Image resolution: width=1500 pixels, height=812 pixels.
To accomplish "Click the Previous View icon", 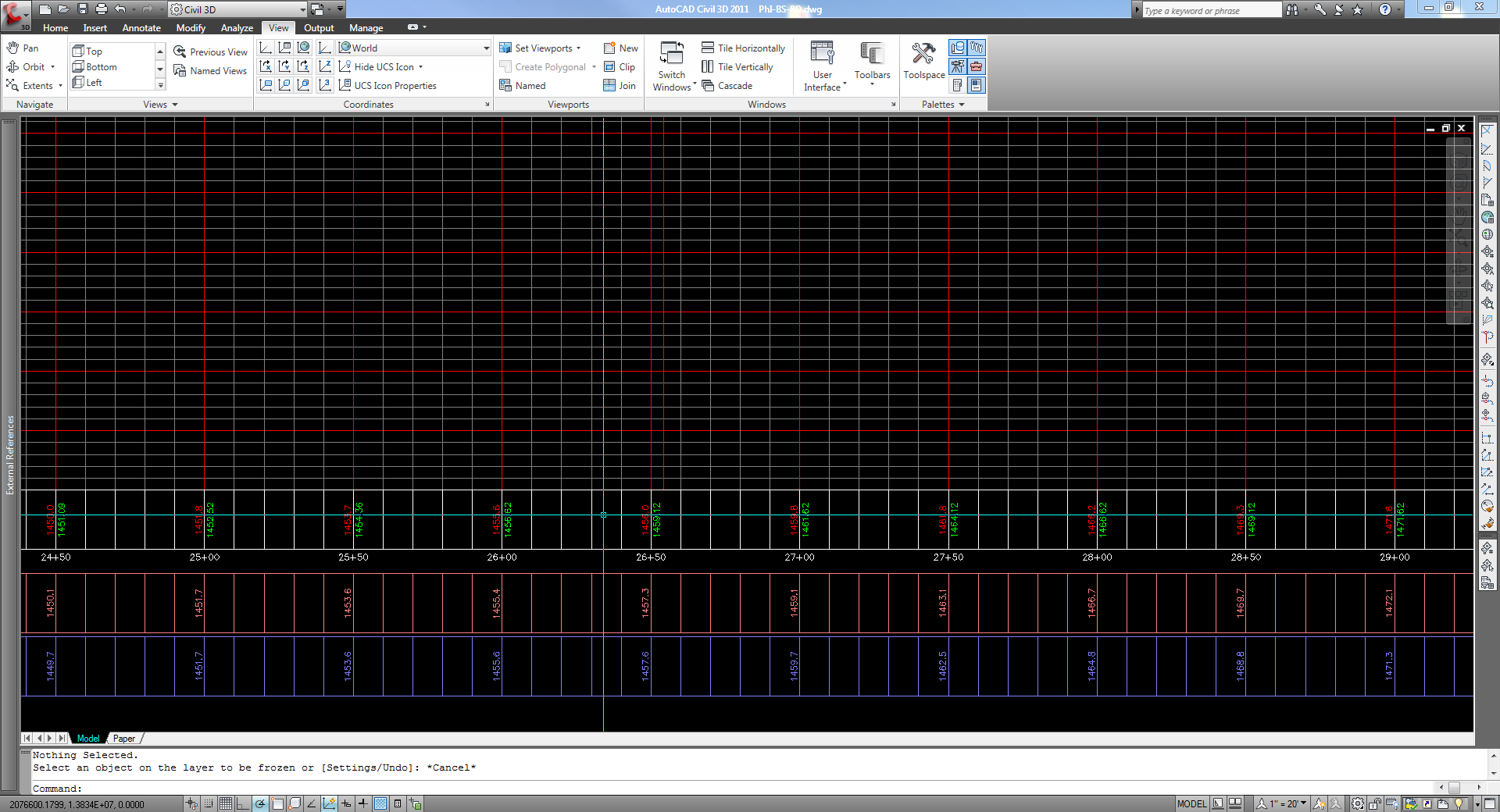I will coord(180,52).
